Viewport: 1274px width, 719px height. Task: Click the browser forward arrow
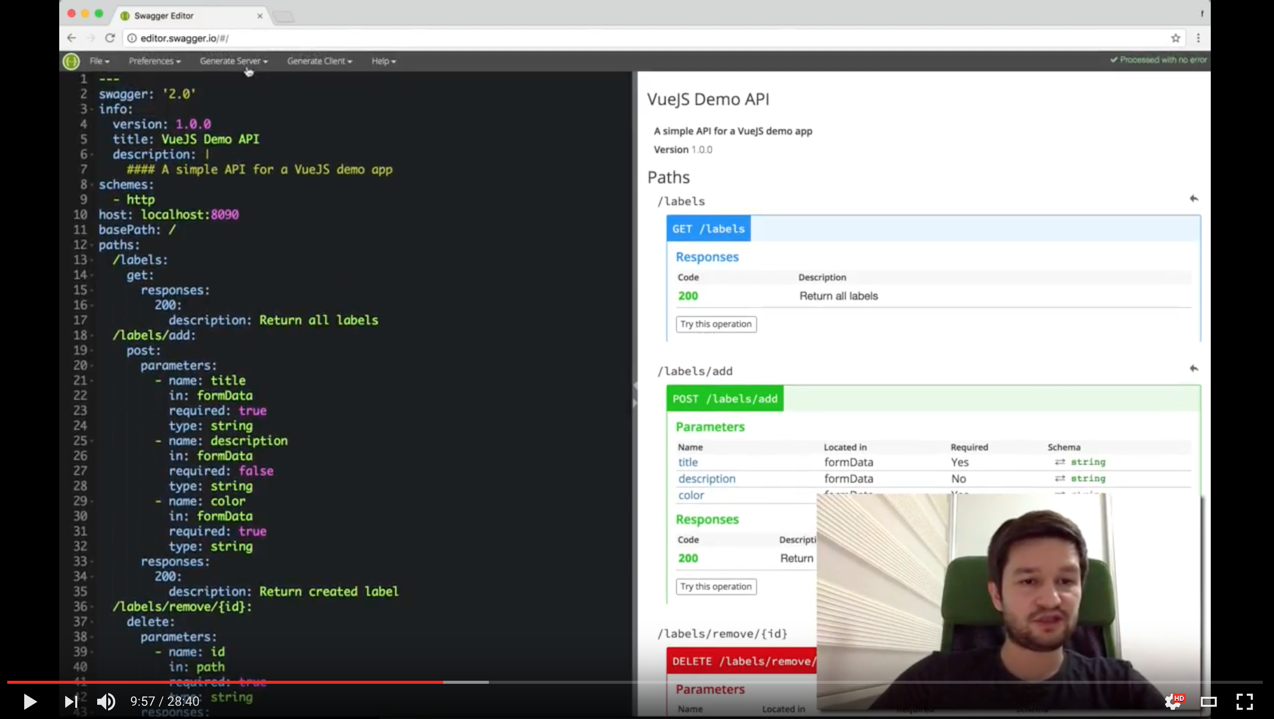pyautogui.click(x=90, y=38)
